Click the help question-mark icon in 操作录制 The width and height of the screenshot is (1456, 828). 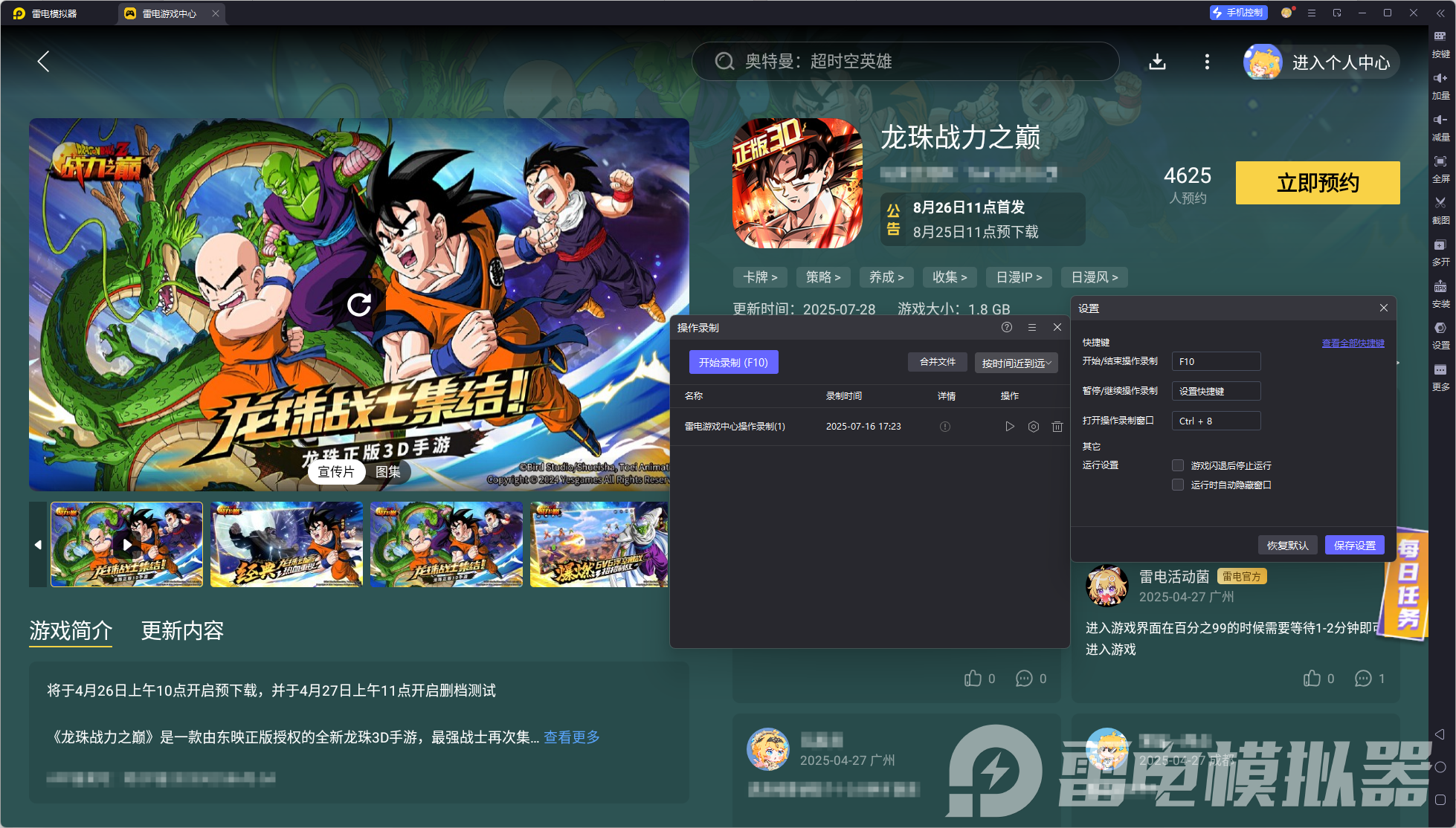pyautogui.click(x=1007, y=328)
